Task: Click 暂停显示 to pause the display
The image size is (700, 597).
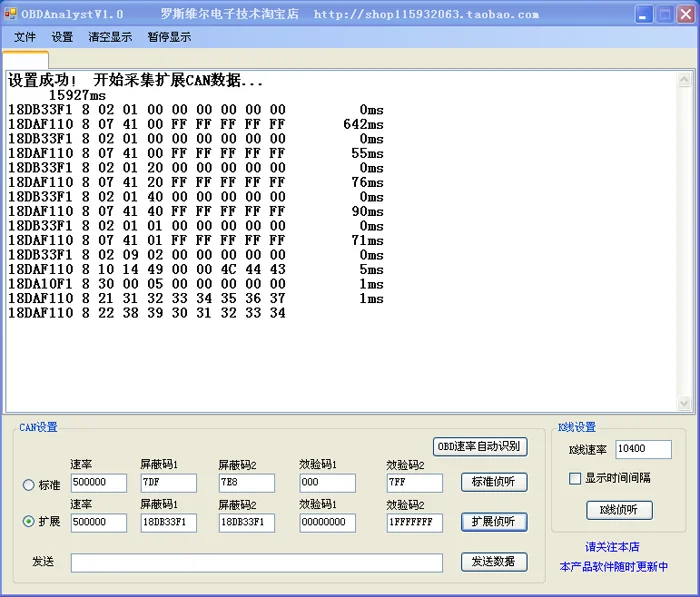Action: coord(169,37)
